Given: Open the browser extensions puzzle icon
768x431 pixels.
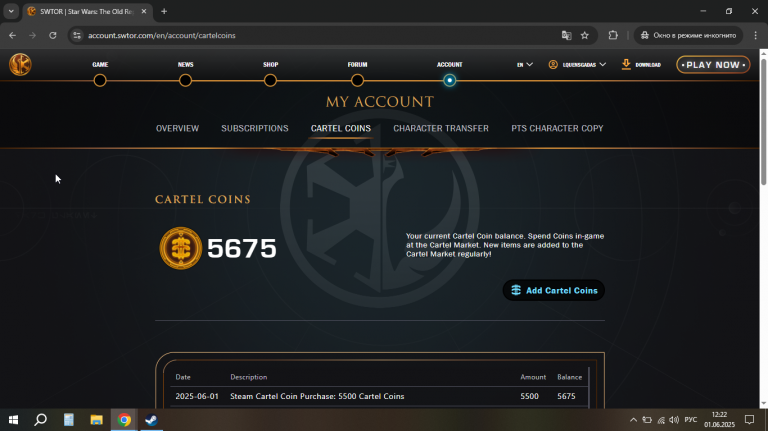Looking at the screenshot, I should [613, 35].
